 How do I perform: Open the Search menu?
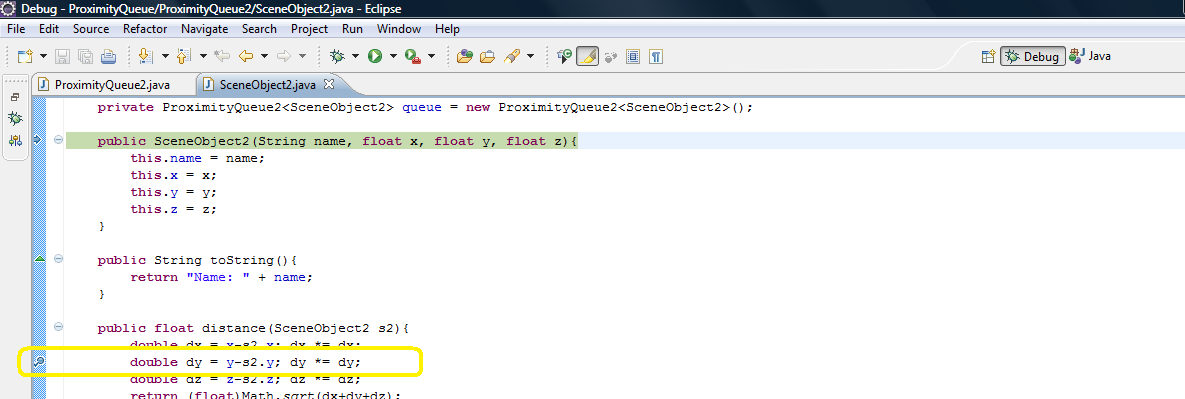pyautogui.click(x=259, y=29)
